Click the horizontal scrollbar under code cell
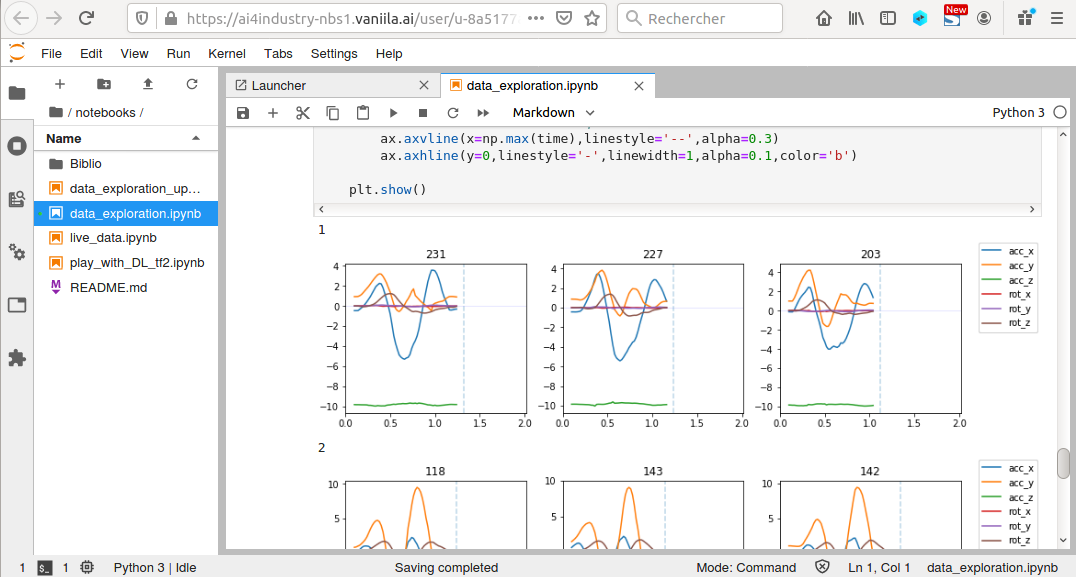The width and height of the screenshot is (1076, 577). [677, 209]
